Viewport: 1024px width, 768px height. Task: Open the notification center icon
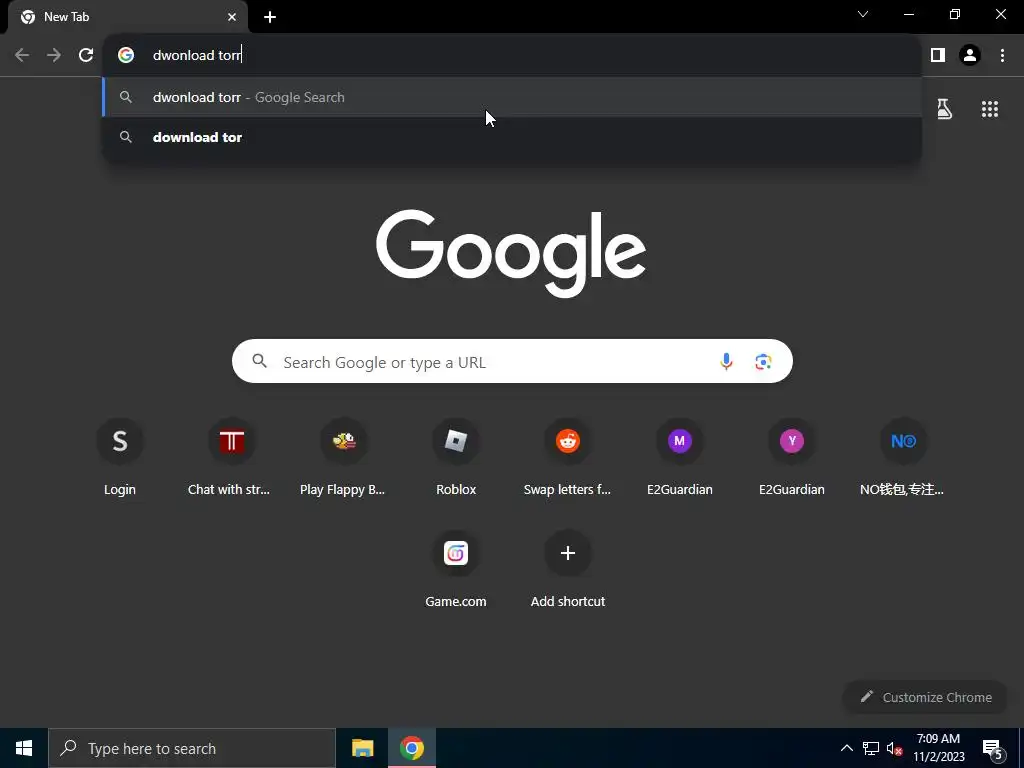992,749
